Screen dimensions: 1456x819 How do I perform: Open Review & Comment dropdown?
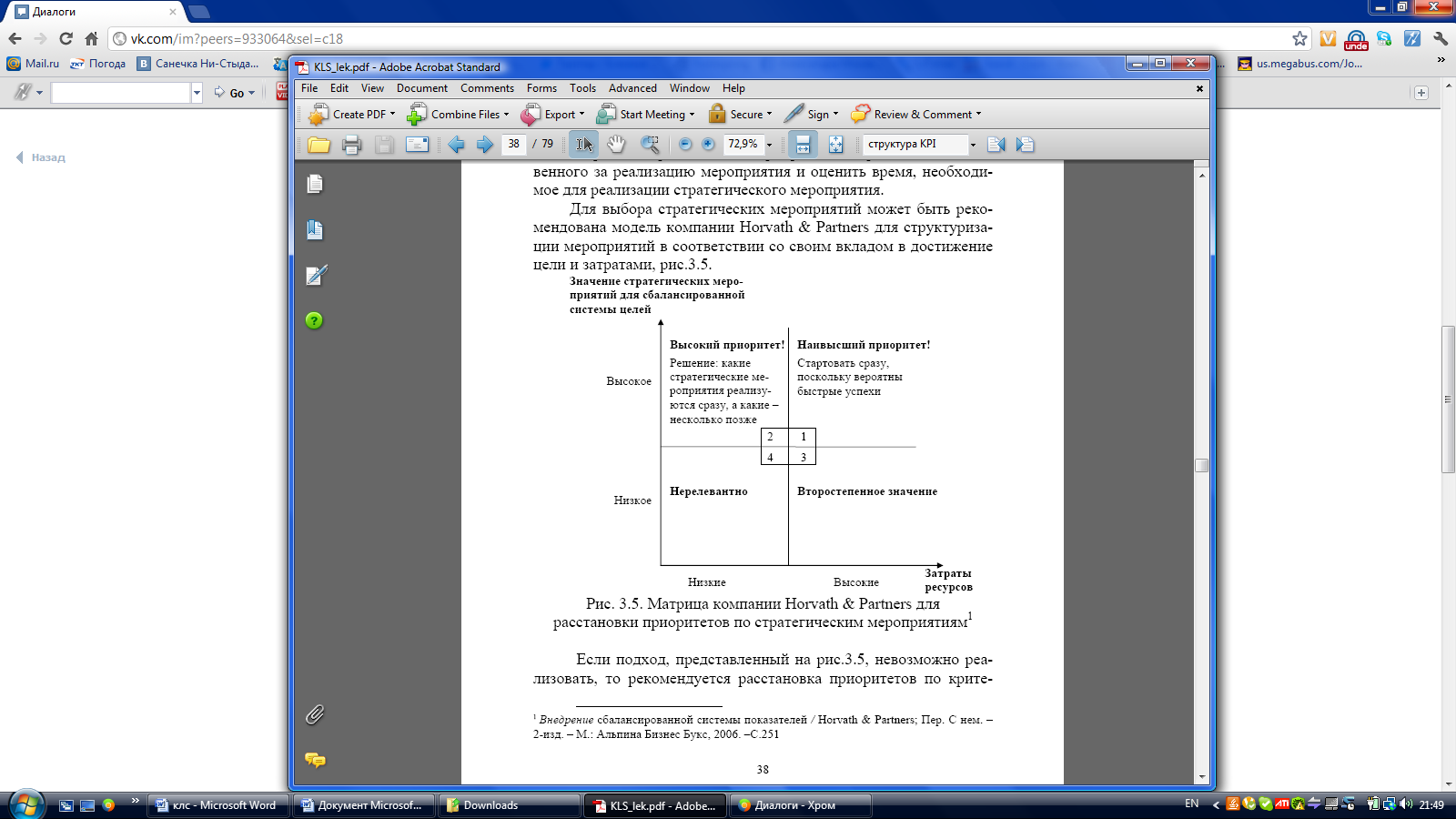coord(916,114)
